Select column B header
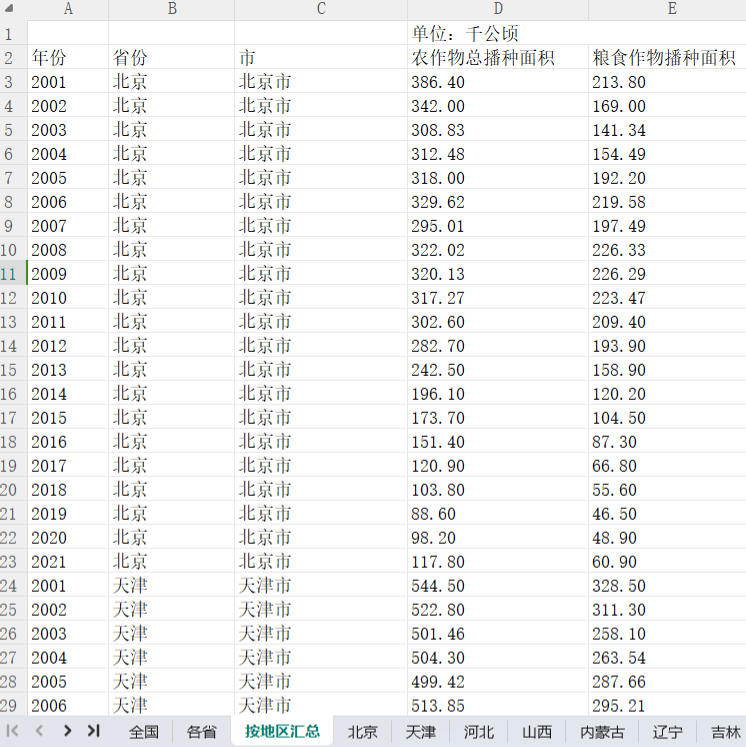 [171, 9]
